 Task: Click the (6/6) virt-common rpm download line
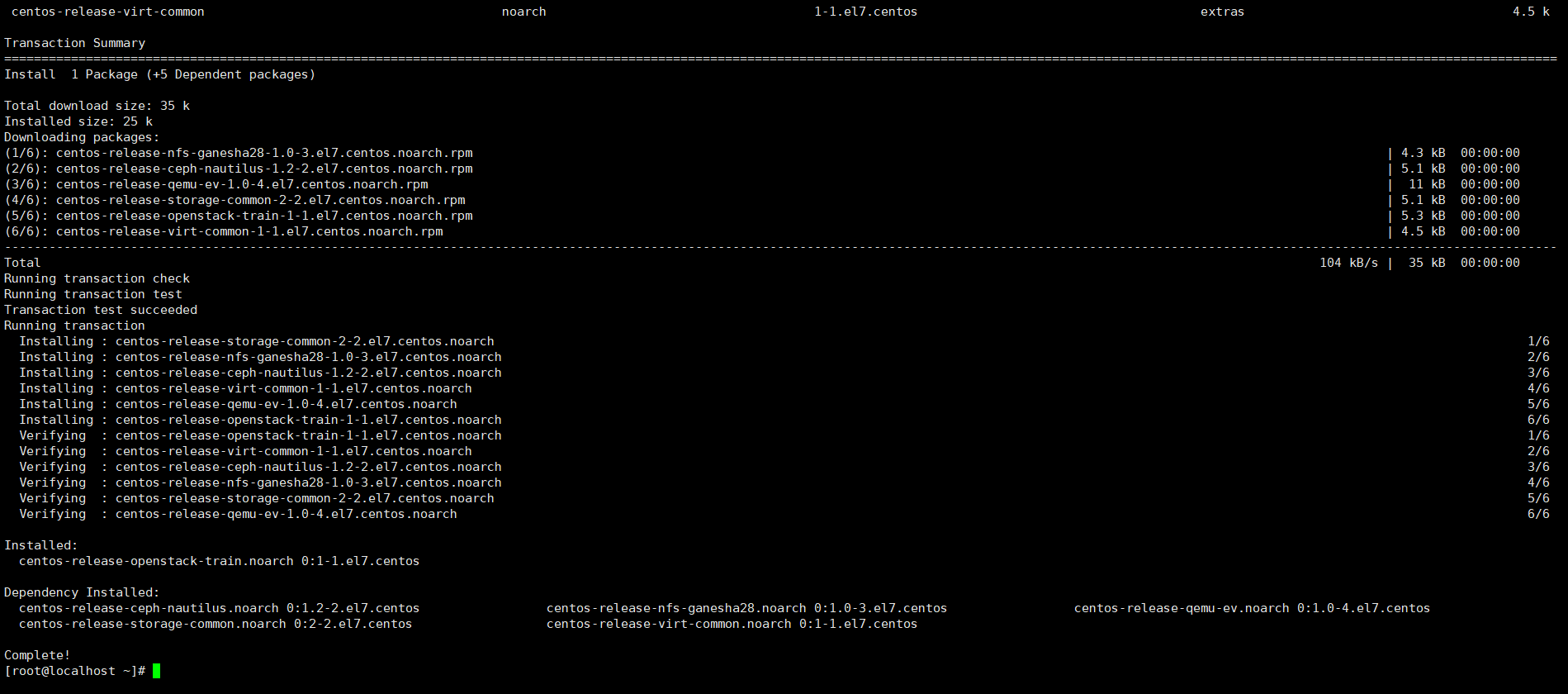(x=224, y=231)
